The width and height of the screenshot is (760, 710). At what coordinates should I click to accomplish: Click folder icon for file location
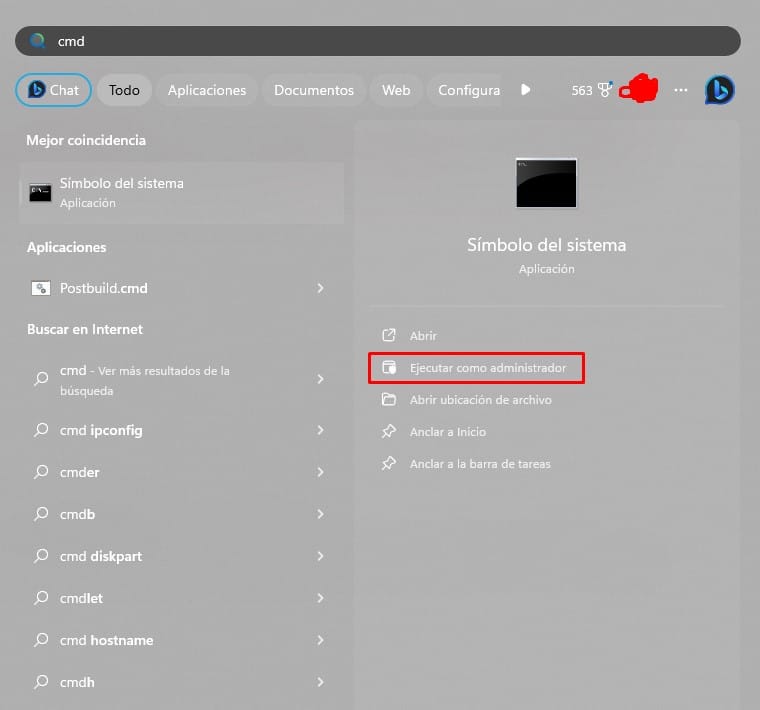click(389, 400)
